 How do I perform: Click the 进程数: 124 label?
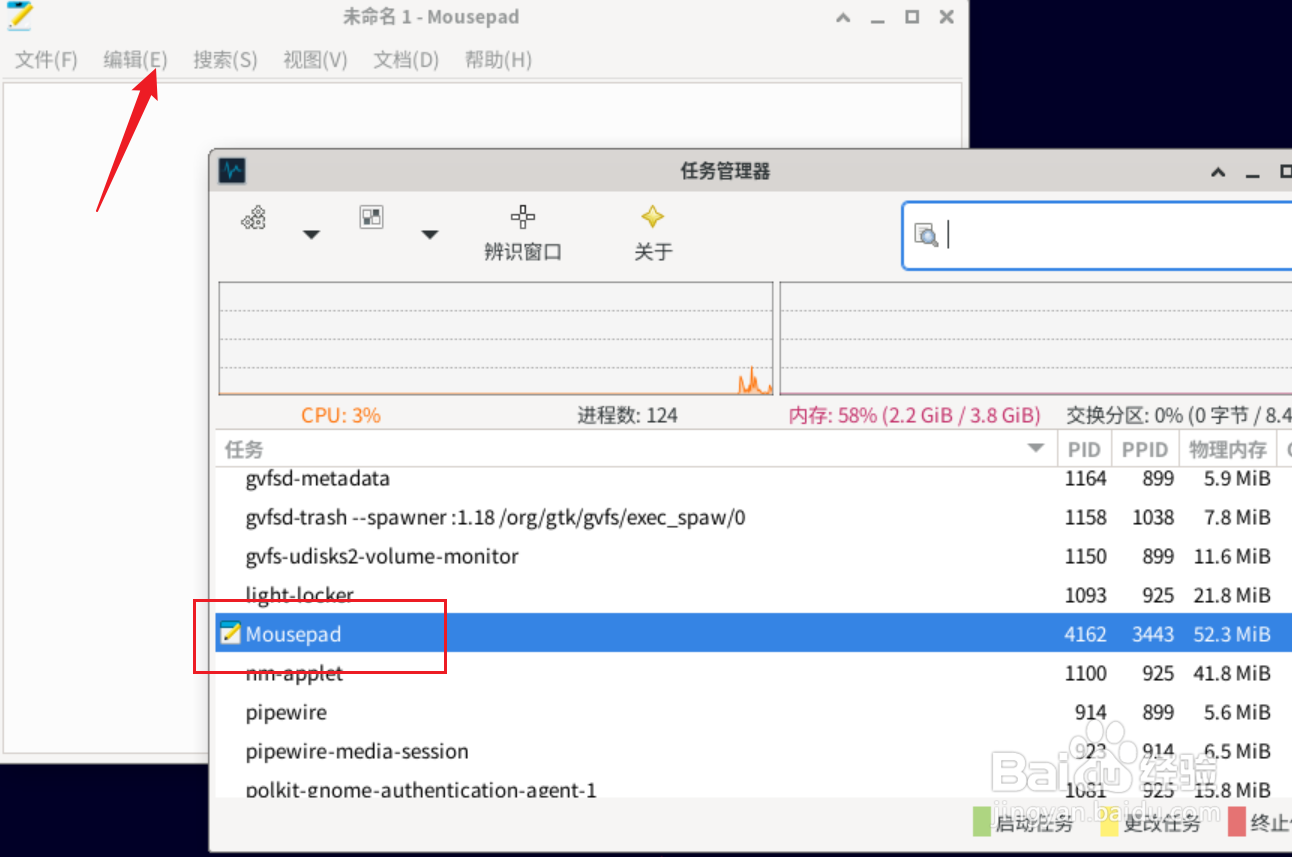tap(627, 415)
